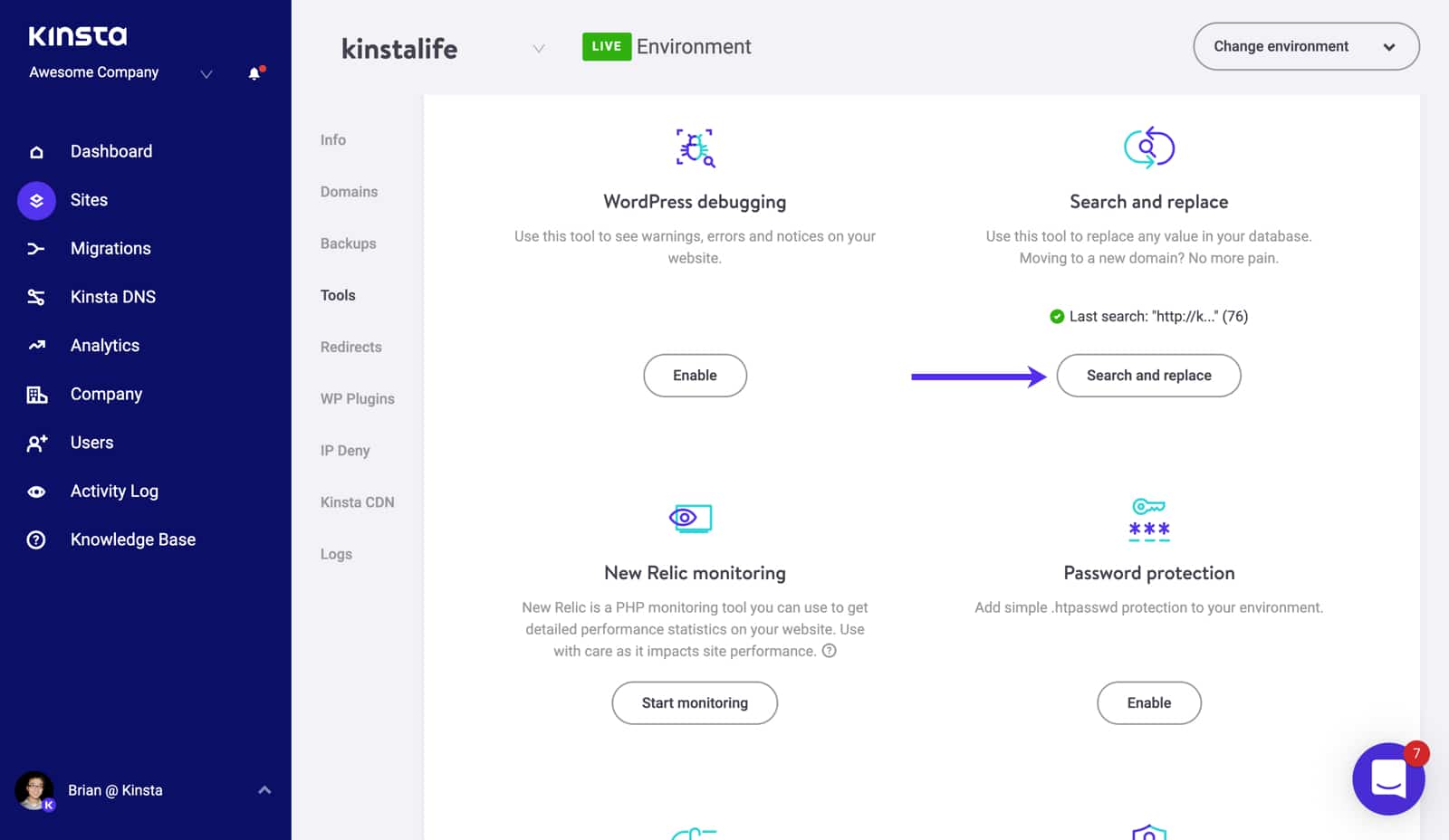Click the LIVE environment badge
The height and width of the screenshot is (840, 1449).
click(606, 46)
